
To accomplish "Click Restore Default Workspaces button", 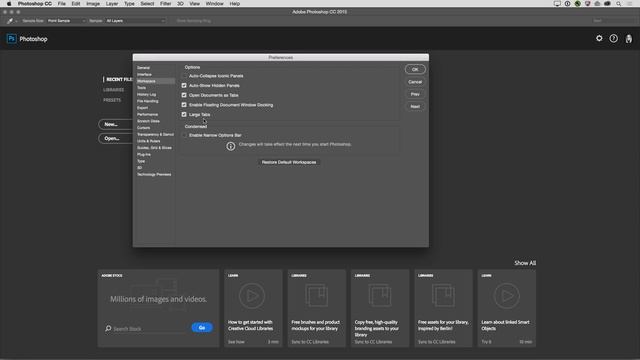I will tap(289, 162).
